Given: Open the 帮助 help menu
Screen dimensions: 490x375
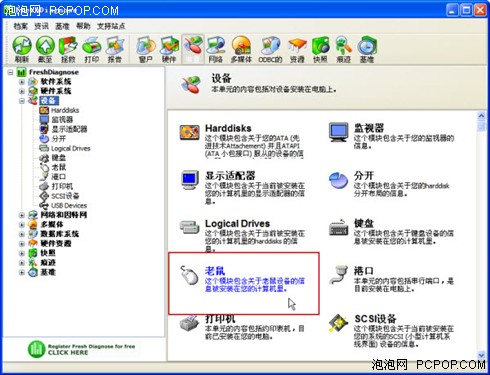Looking at the screenshot, I should pyautogui.click(x=83, y=26).
